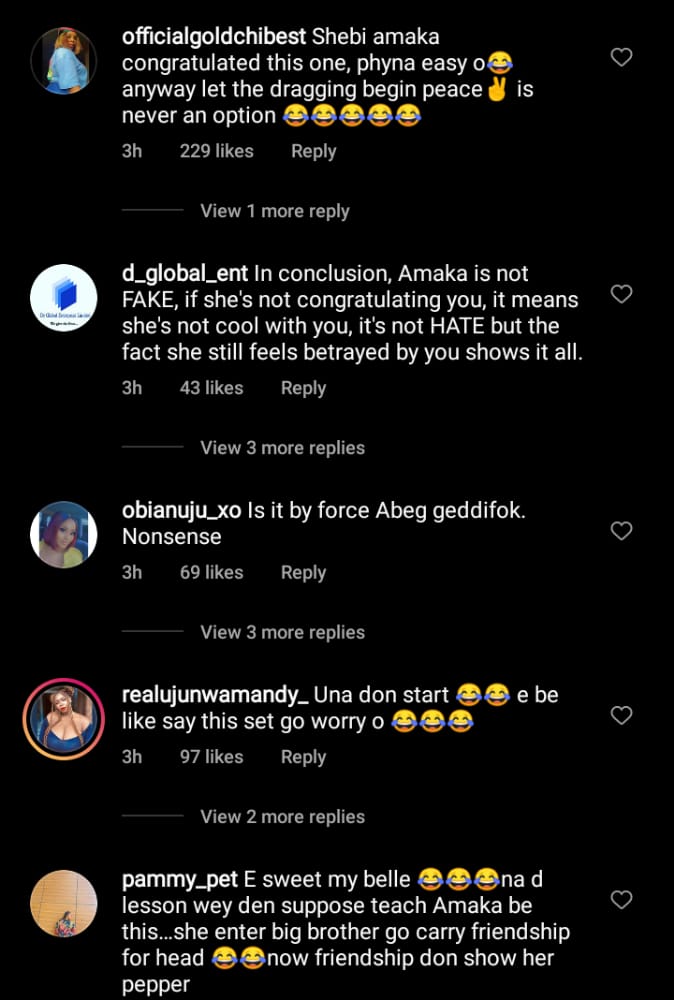Expand 'View 1 more reply' thread

click(x=274, y=211)
